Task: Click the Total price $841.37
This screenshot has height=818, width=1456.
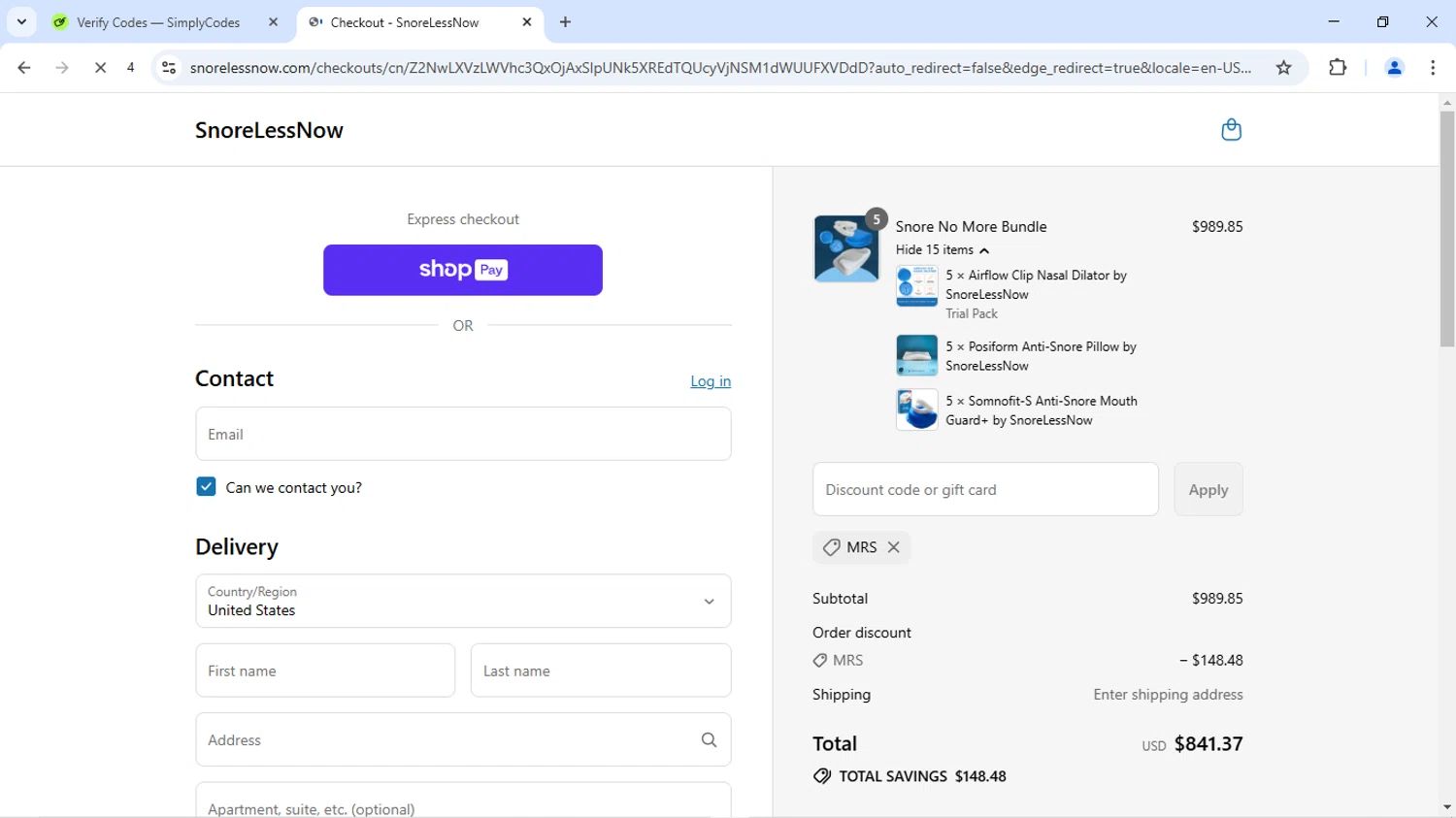Action: (1208, 744)
